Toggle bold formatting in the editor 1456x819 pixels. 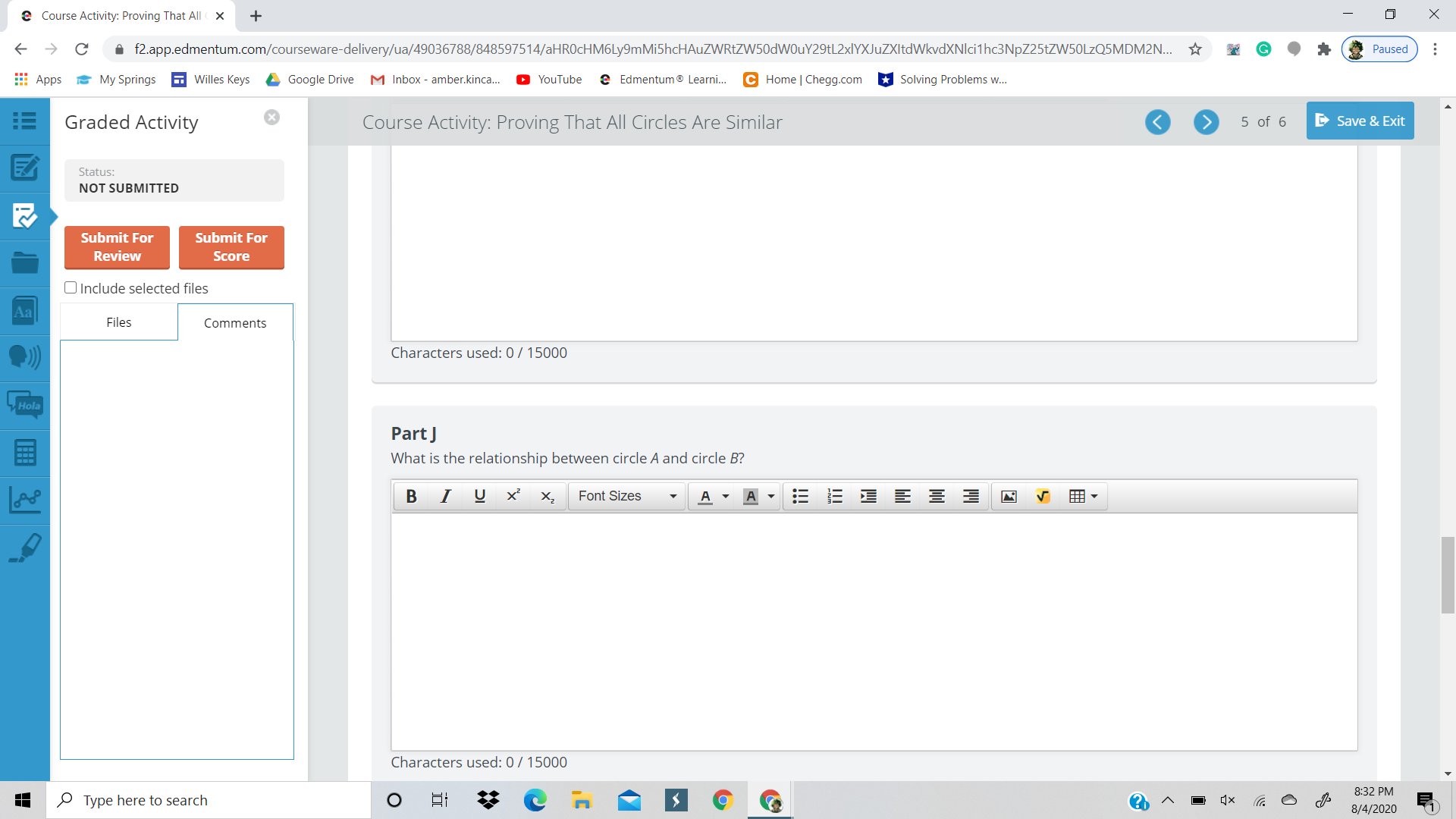click(412, 496)
